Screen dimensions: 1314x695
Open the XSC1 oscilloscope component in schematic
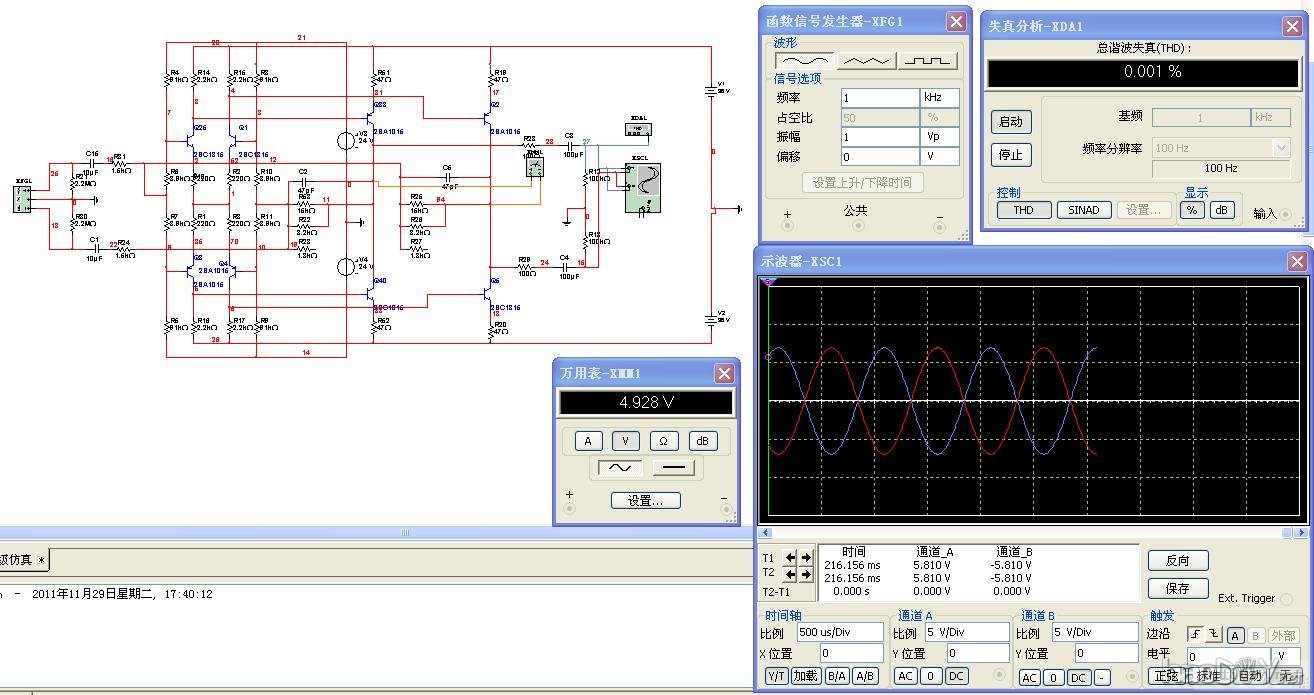pyautogui.click(x=644, y=189)
